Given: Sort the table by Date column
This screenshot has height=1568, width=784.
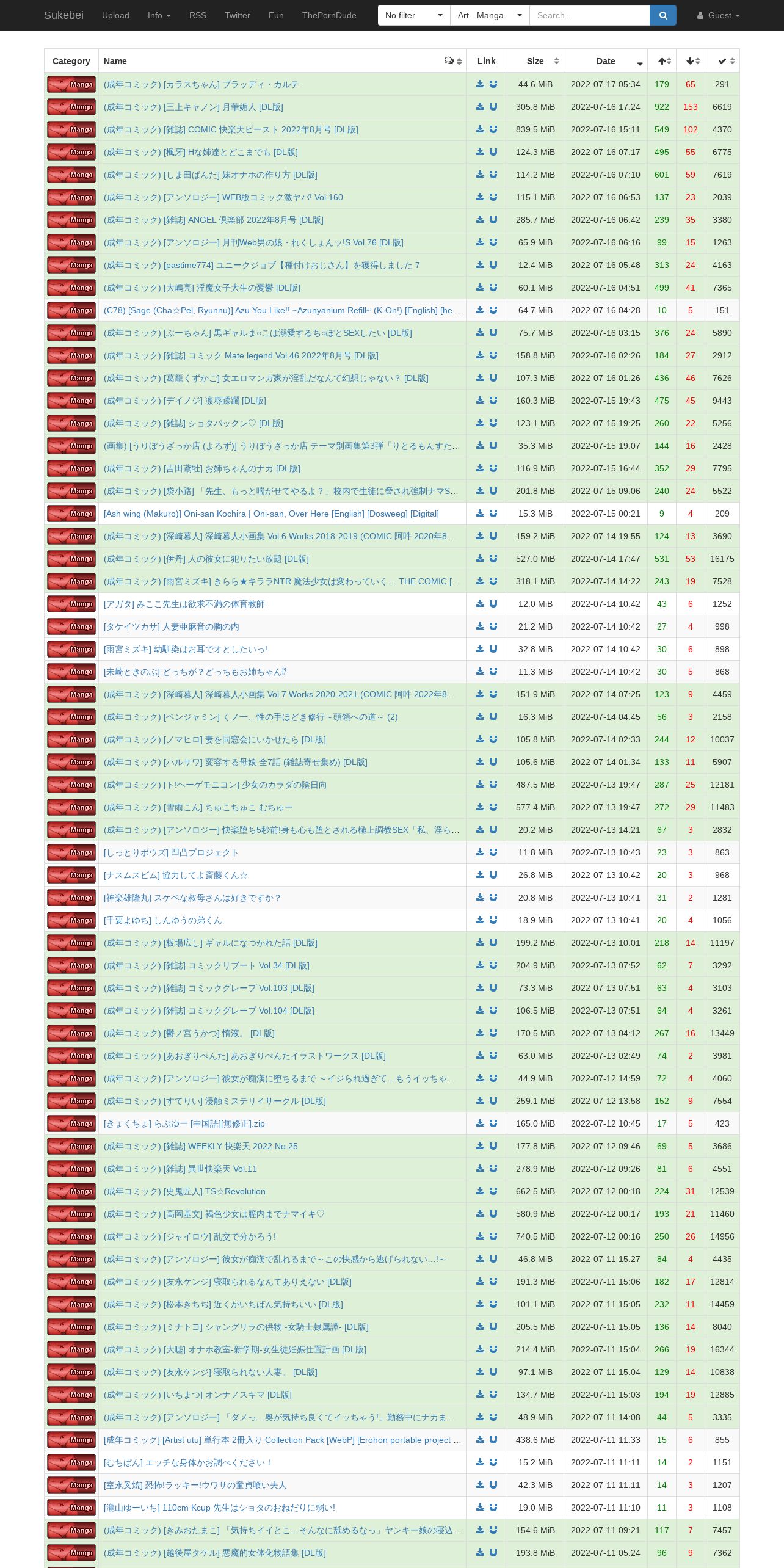Looking at the screenshot, I should pyautogui.click(x=606, y=61).
